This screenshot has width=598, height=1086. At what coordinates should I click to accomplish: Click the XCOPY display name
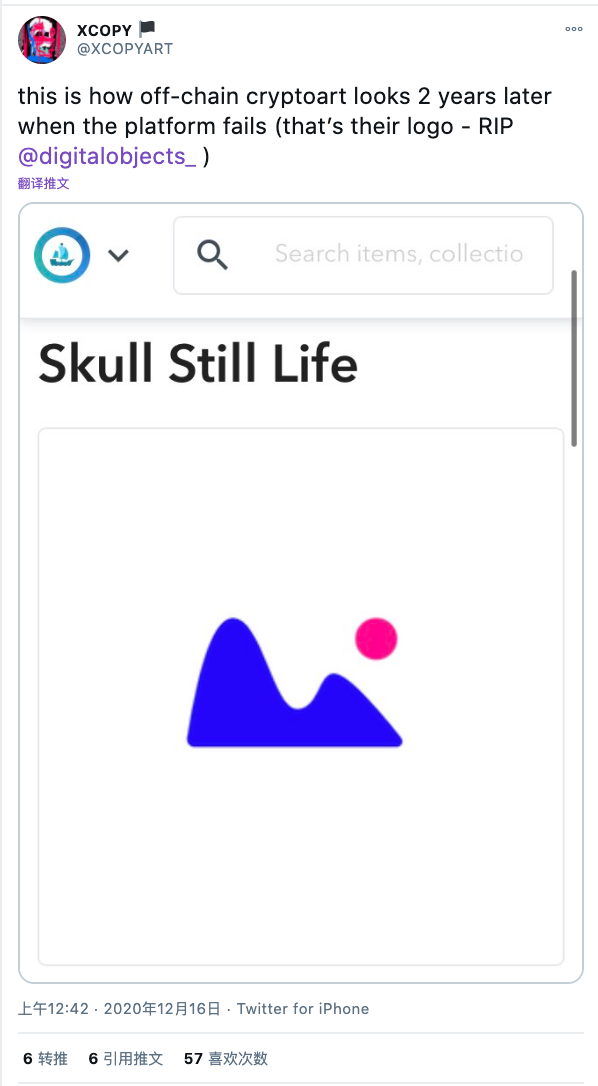coord(105,30)
